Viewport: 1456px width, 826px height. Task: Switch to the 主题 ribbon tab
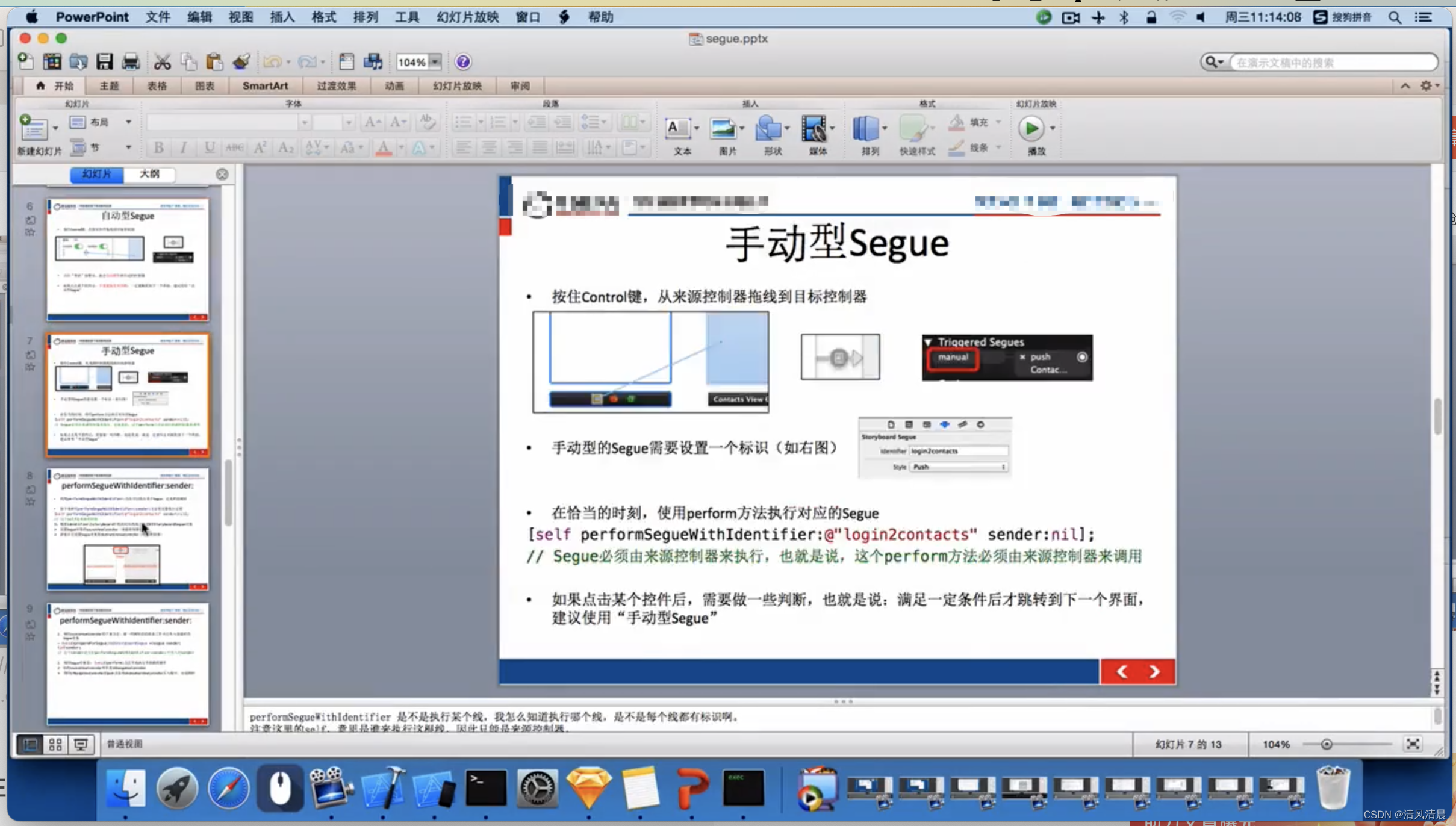click(109, 86)
